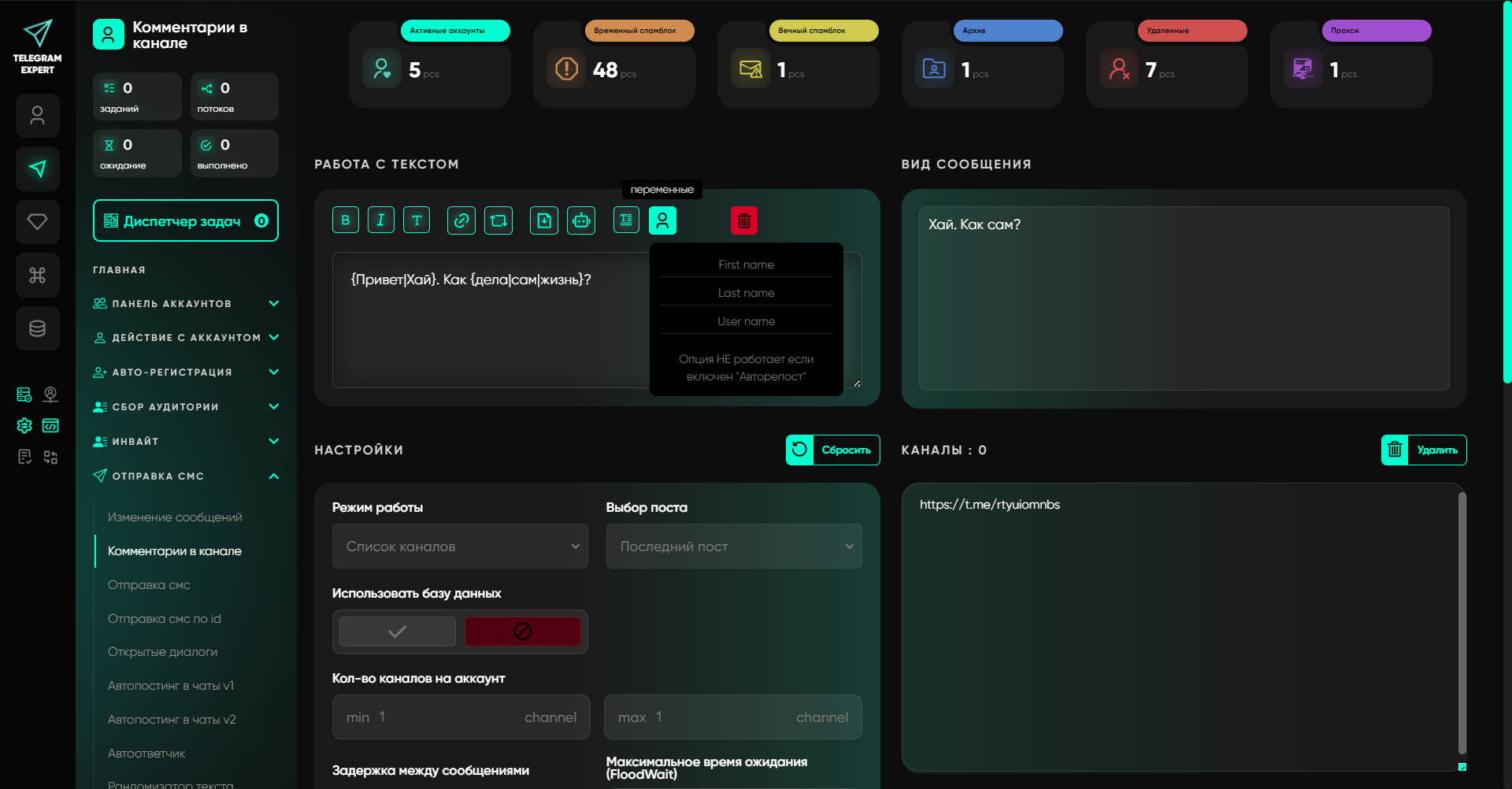Screen dimensions: 1512x789
Task: Disable use database with red prohibit toggle
Action: (522, 632)
